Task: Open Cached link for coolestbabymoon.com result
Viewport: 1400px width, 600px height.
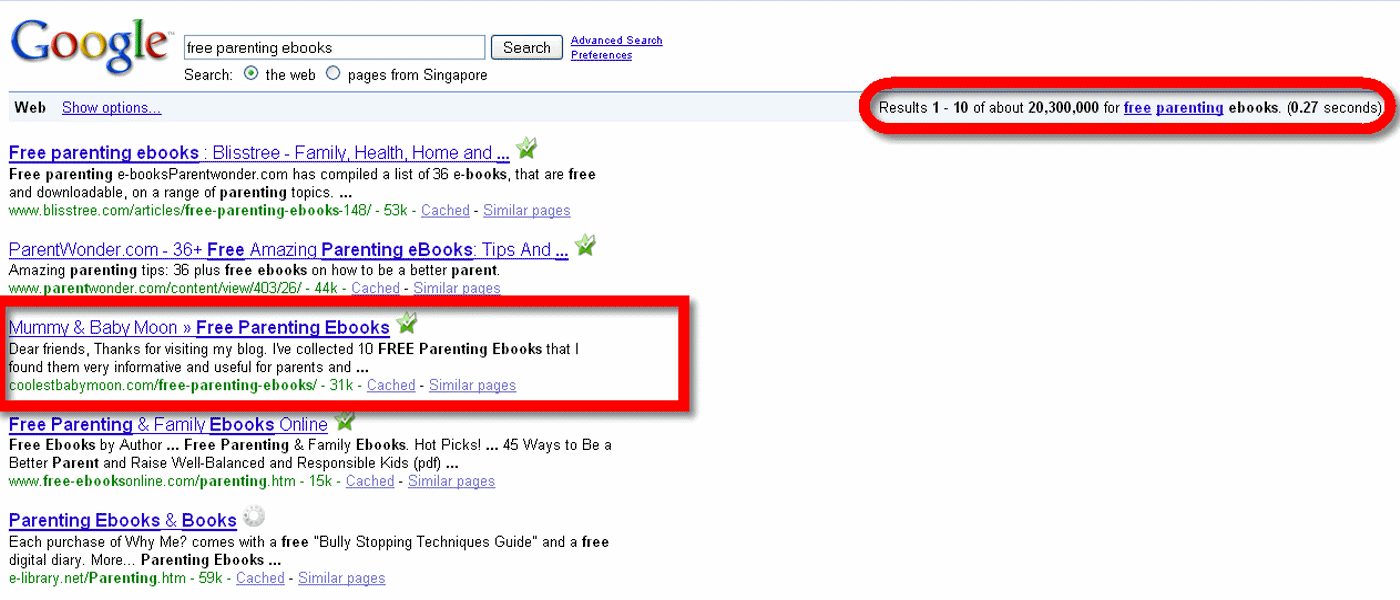Action: click(391, 385)
